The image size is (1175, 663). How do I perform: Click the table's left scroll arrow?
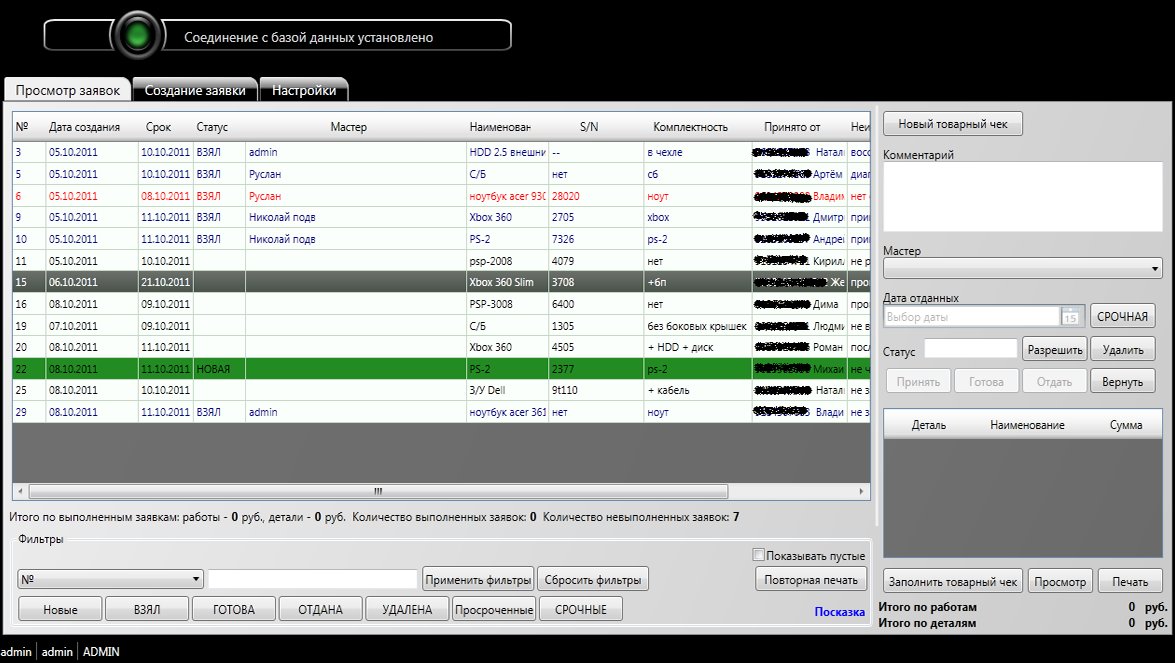point(20,492)
